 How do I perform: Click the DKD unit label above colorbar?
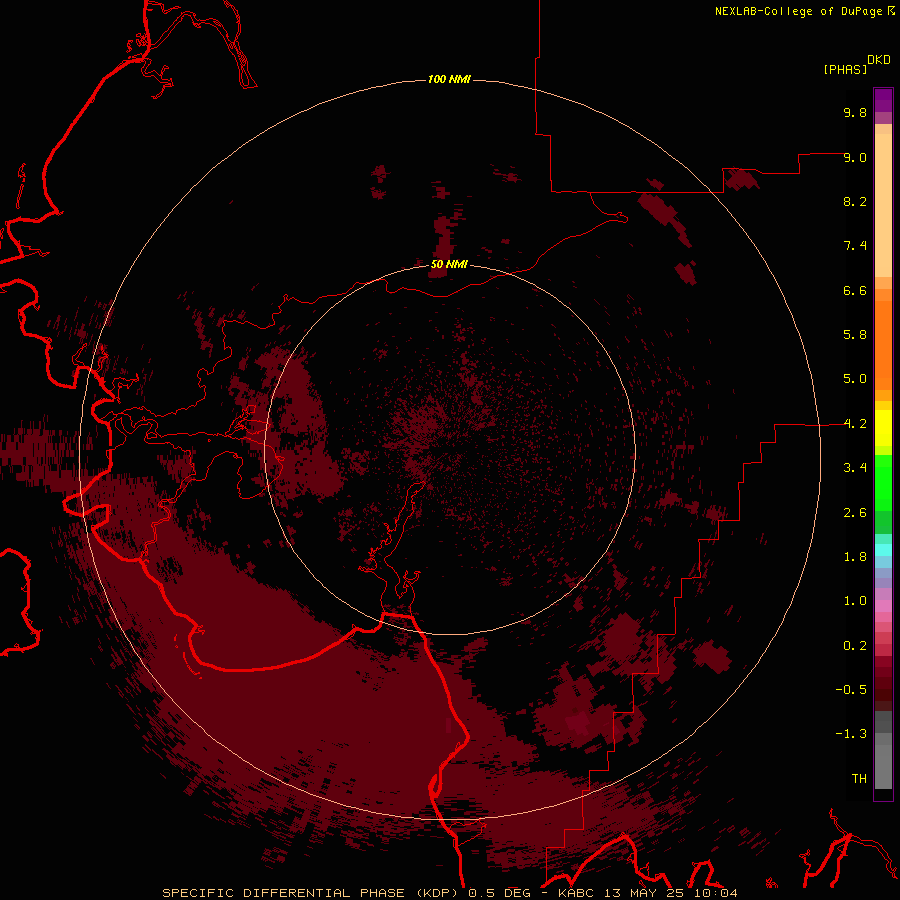click(879, 60)
